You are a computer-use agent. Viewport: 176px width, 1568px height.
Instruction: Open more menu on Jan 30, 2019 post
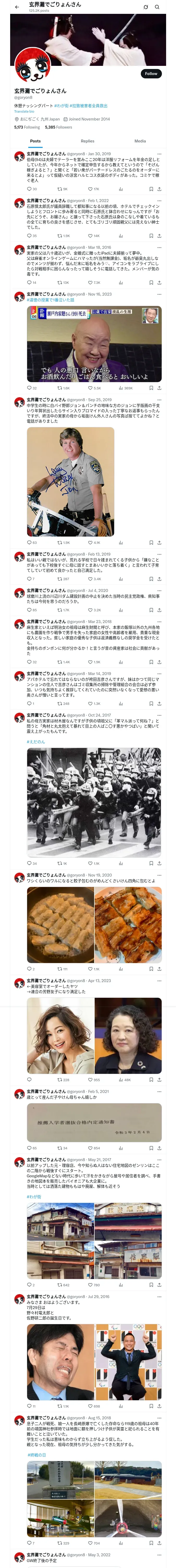160,154
